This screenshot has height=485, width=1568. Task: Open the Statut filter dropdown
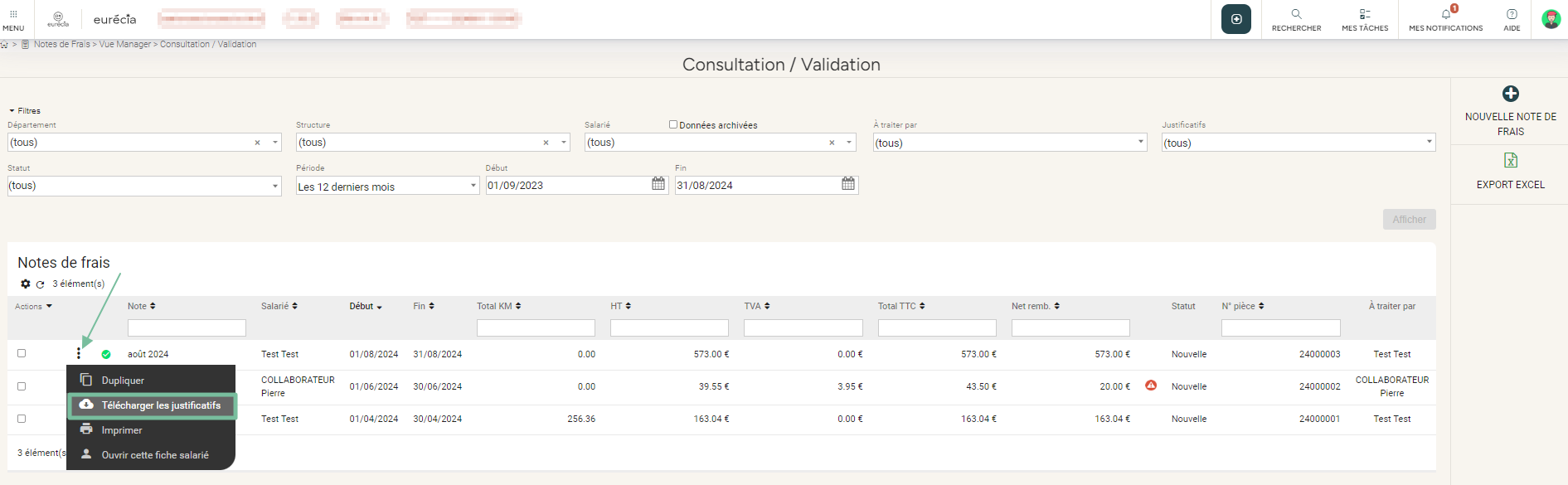click(144, 186)
